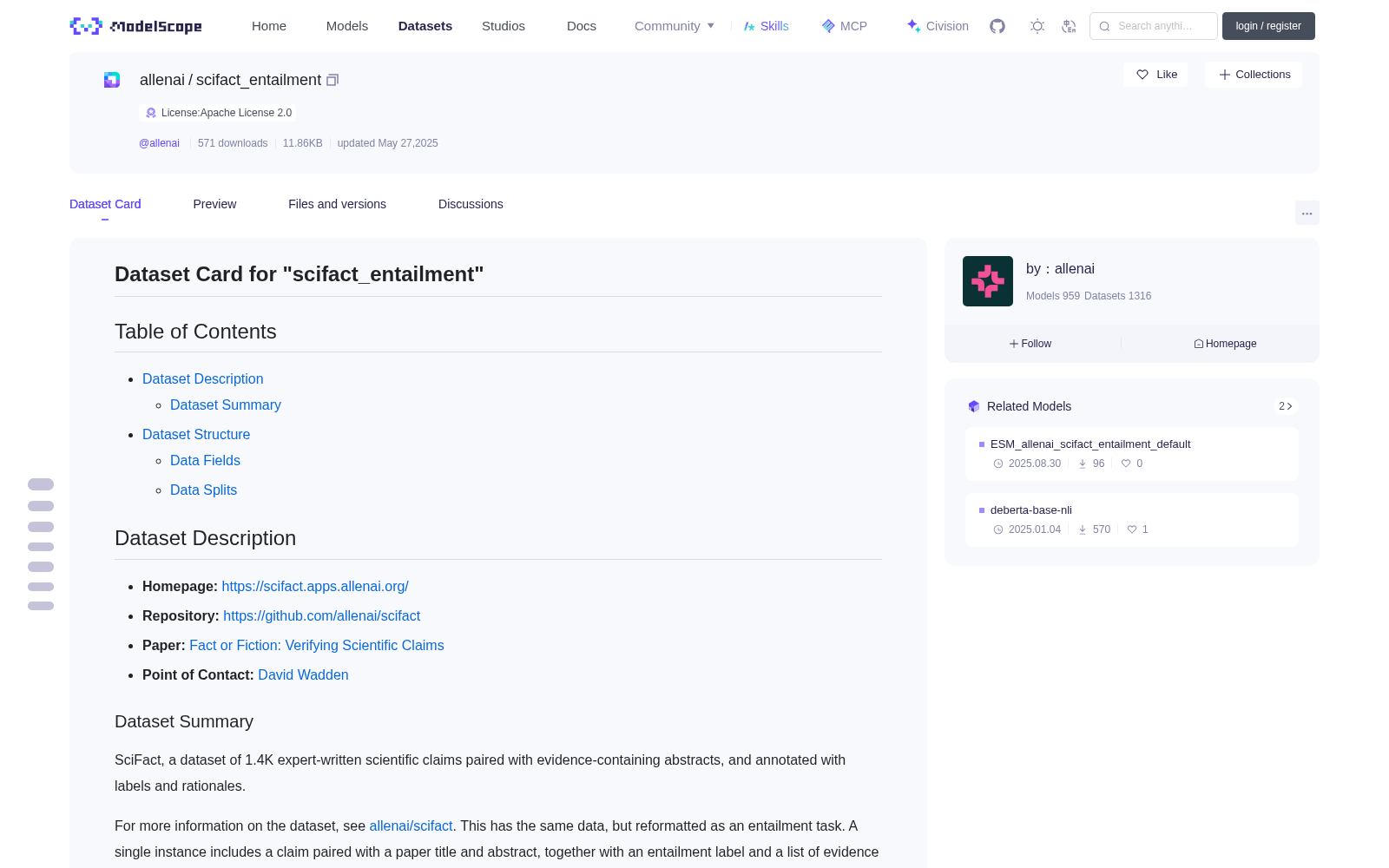Open David Wadden contact link
Image resolution: width=1389 pixels, height=868 pixels.
pyautogui.click(x=303, y=674)
